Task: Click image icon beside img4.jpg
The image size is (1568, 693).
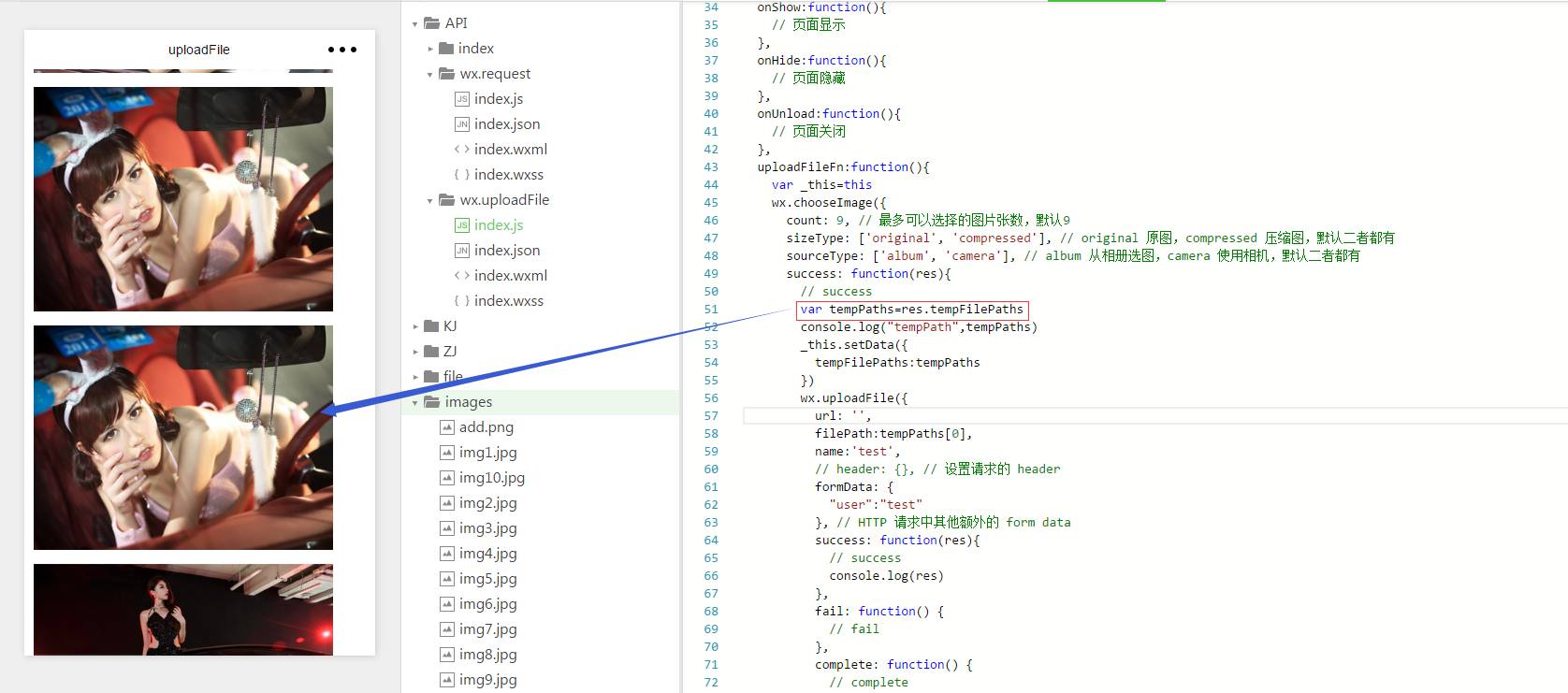Action: pos(447,553)
